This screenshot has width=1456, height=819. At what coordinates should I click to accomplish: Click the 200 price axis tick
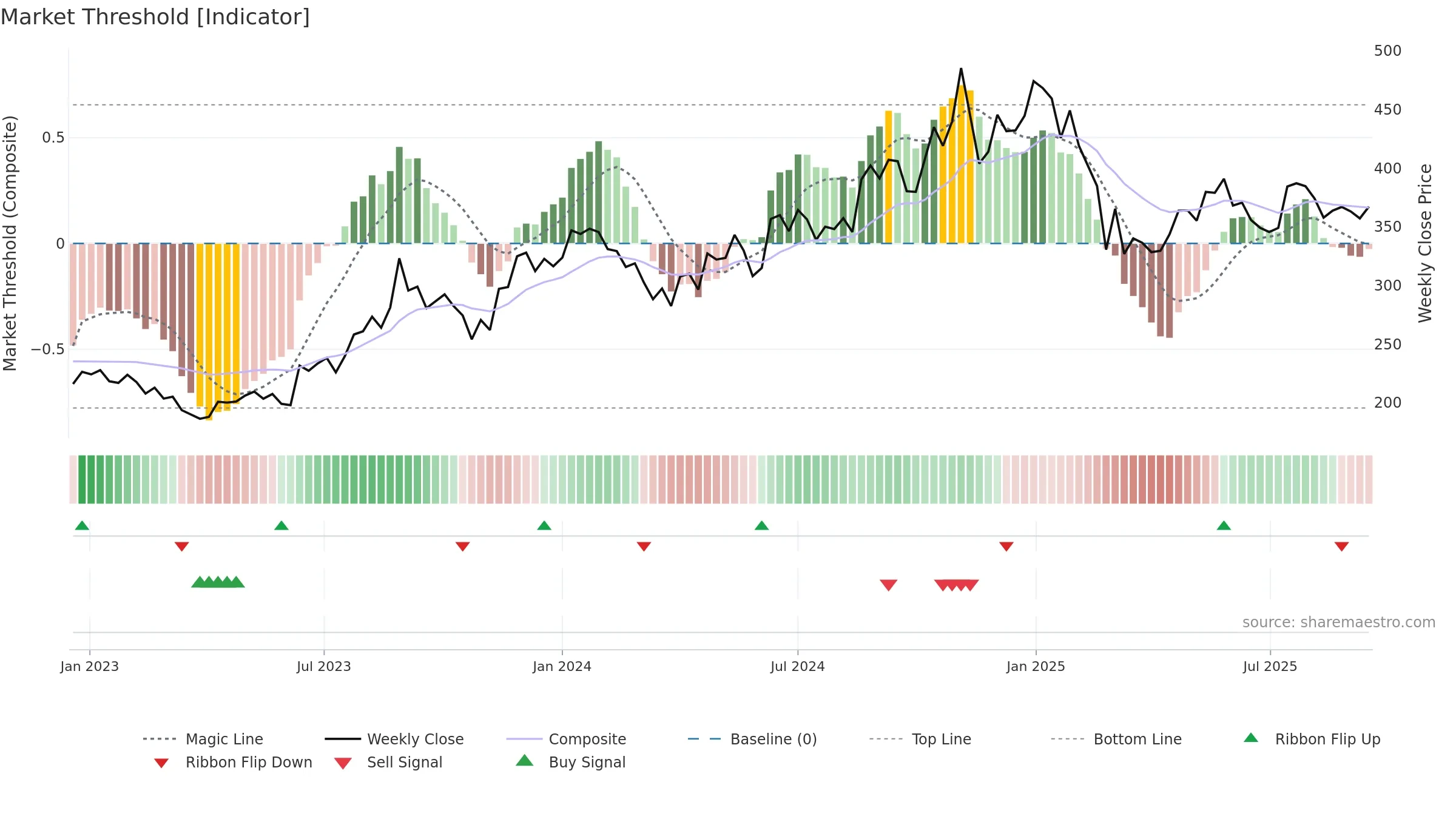coord(1387,403)
